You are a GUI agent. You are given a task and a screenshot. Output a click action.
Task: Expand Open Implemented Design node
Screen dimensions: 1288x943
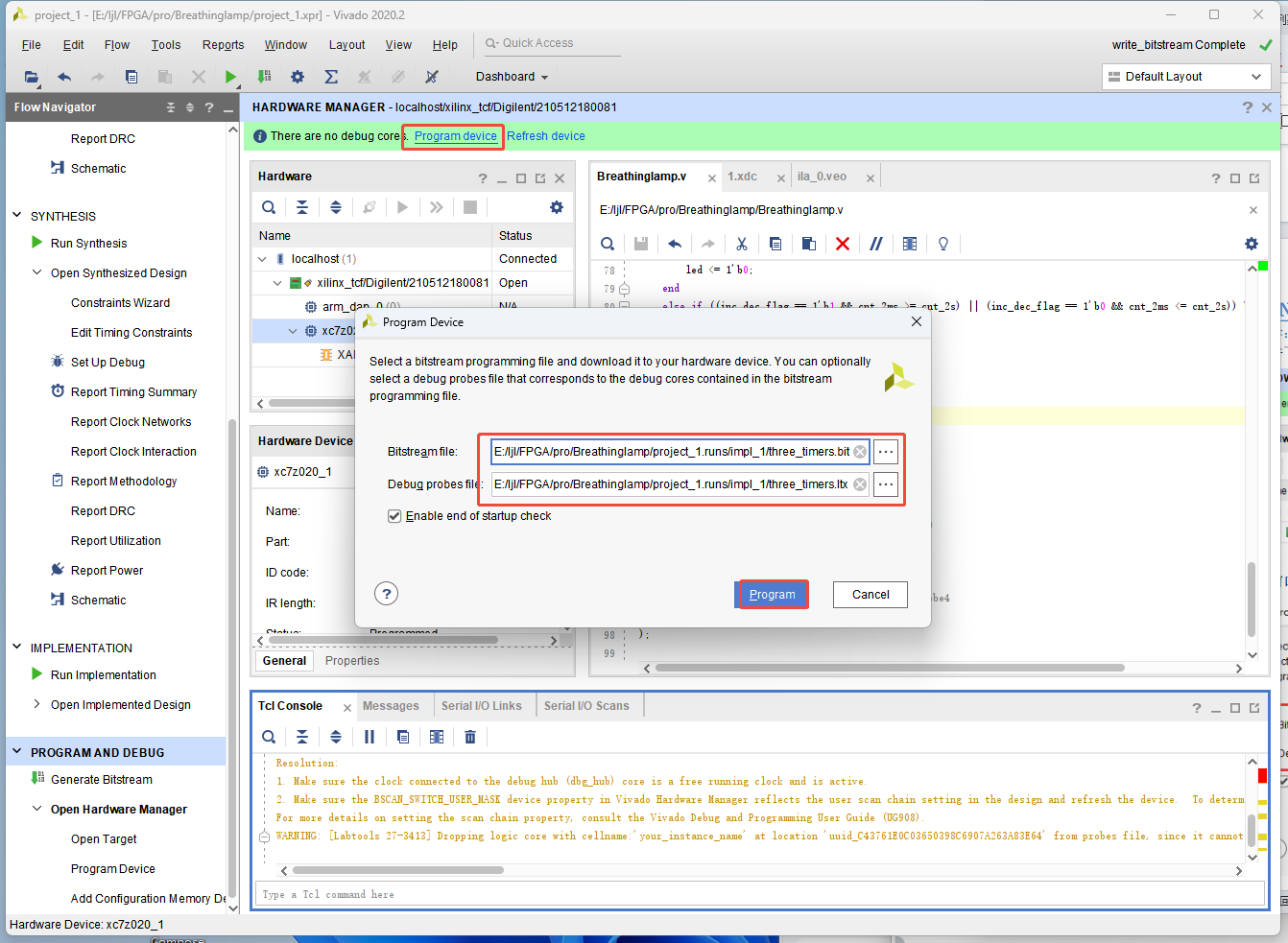[x=37, y=704]
